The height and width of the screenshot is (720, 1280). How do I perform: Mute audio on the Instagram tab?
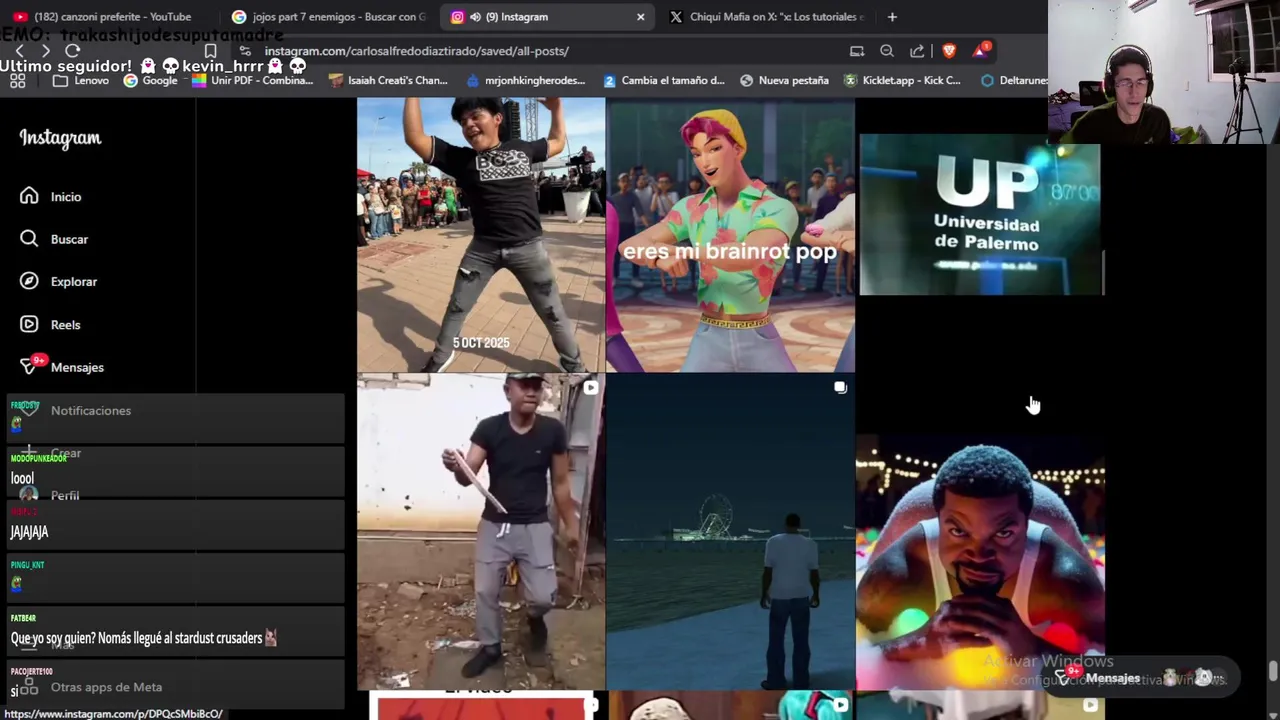click(x=476, y=17)
